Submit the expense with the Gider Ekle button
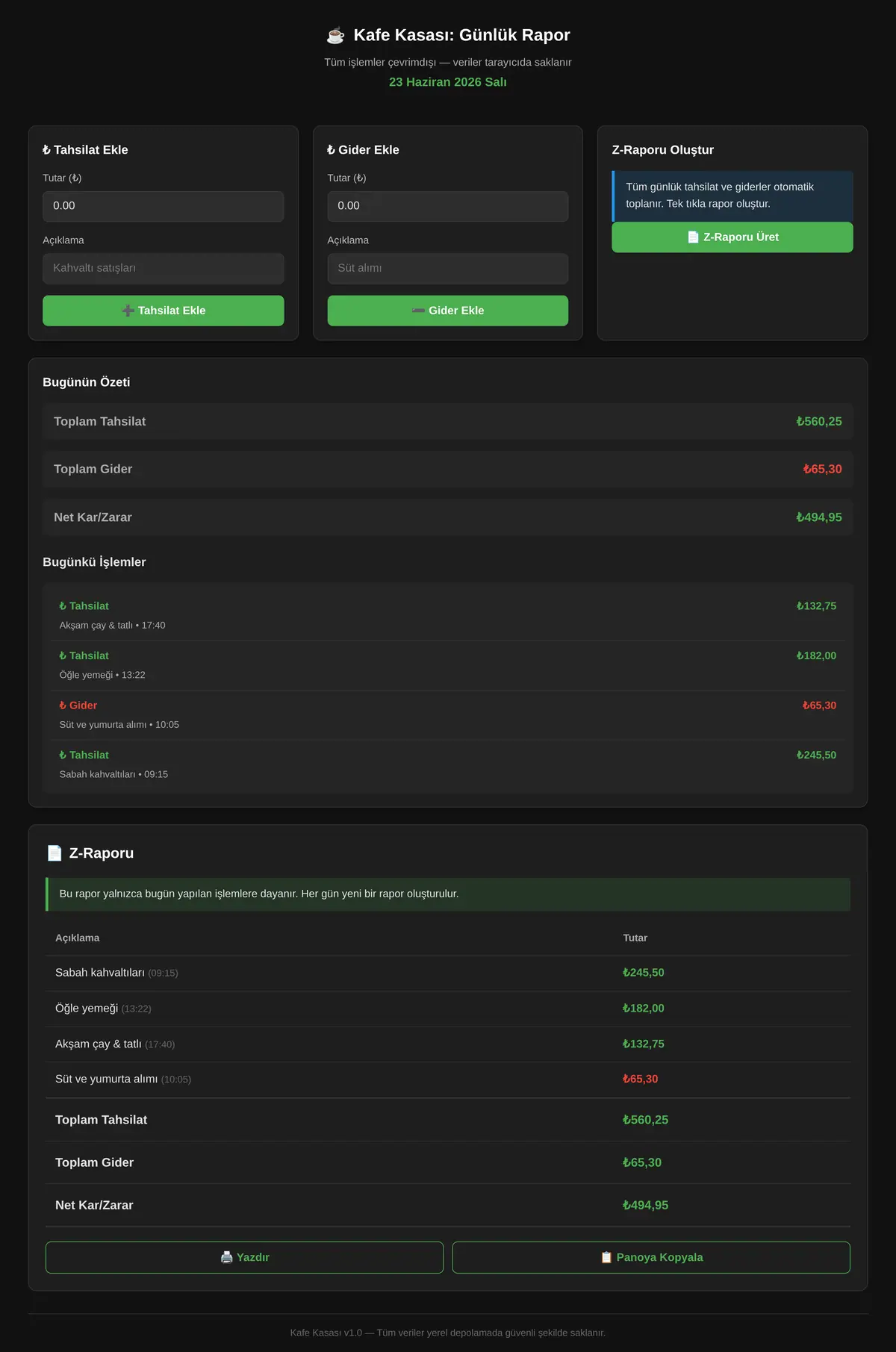Image resolution: width=896 pixels, height=1352 pixels. (448, 311)
